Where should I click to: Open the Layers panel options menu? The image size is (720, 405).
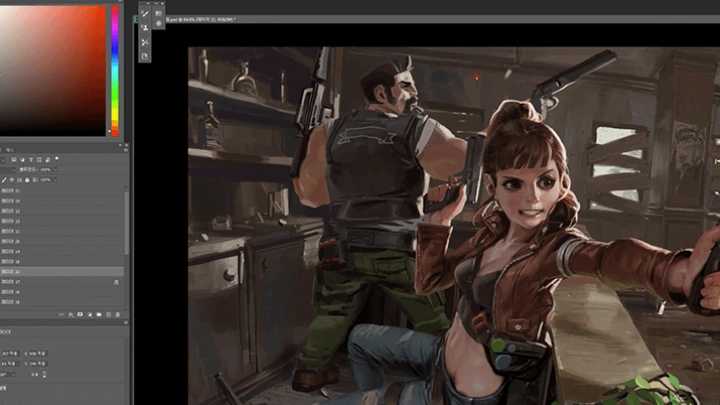[126, 150]
